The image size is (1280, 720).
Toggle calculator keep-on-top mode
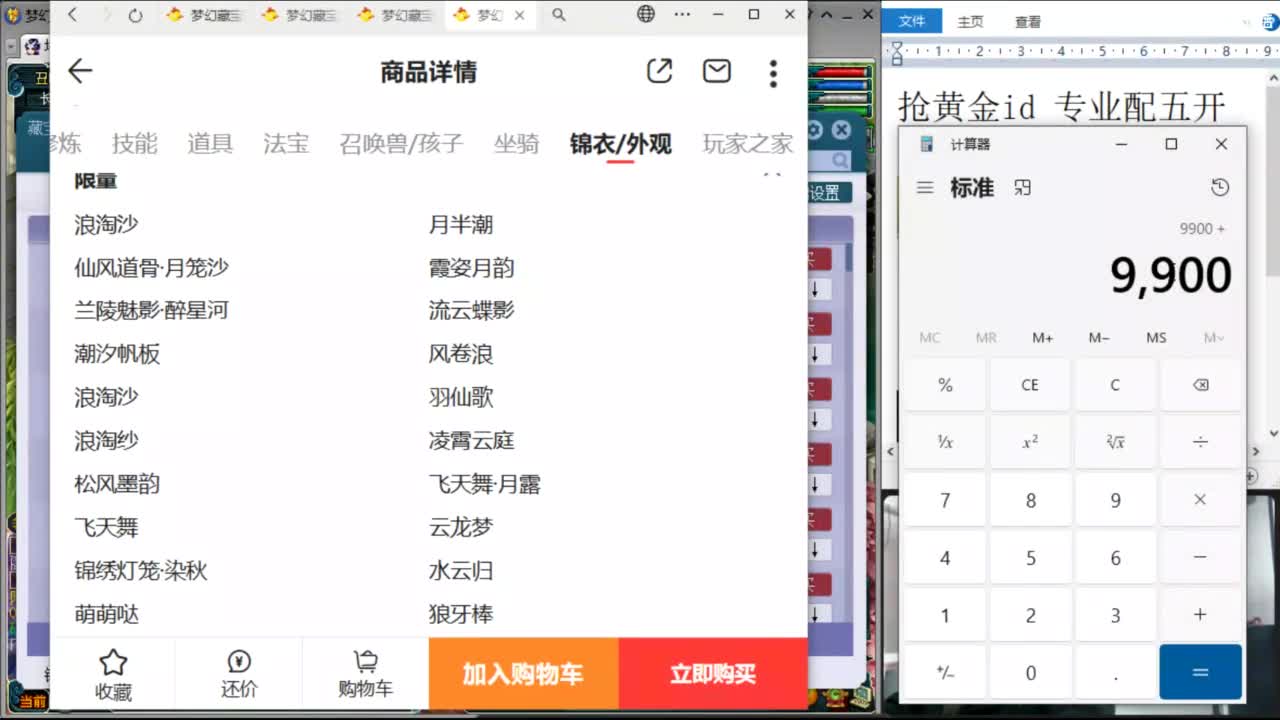1022,188
